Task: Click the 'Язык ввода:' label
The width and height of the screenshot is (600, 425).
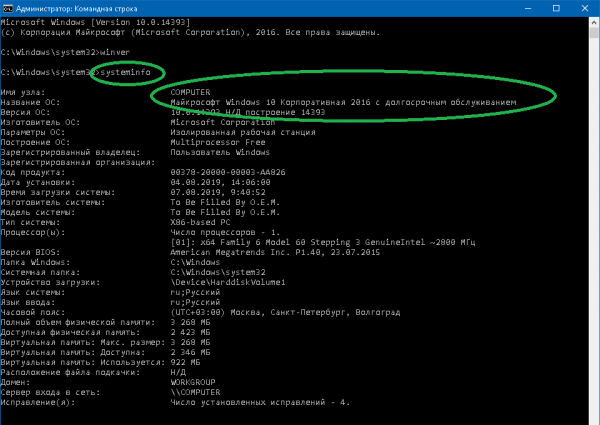Action: pos(28,302)
